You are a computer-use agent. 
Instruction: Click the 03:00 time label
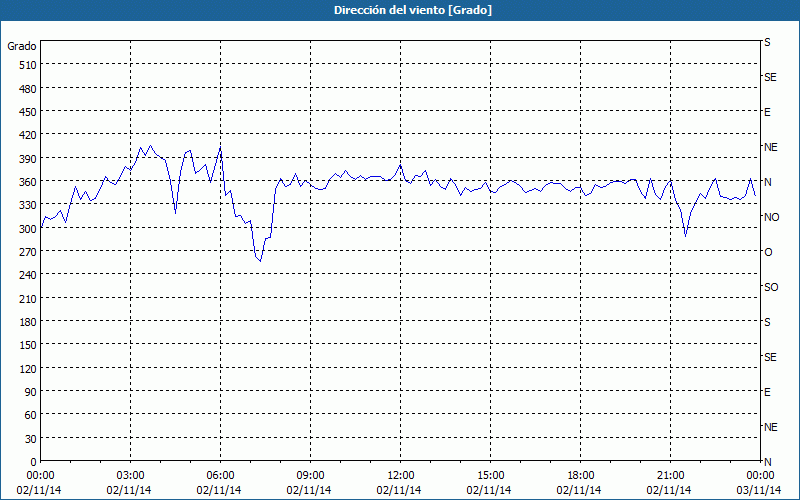click(131, 476)
